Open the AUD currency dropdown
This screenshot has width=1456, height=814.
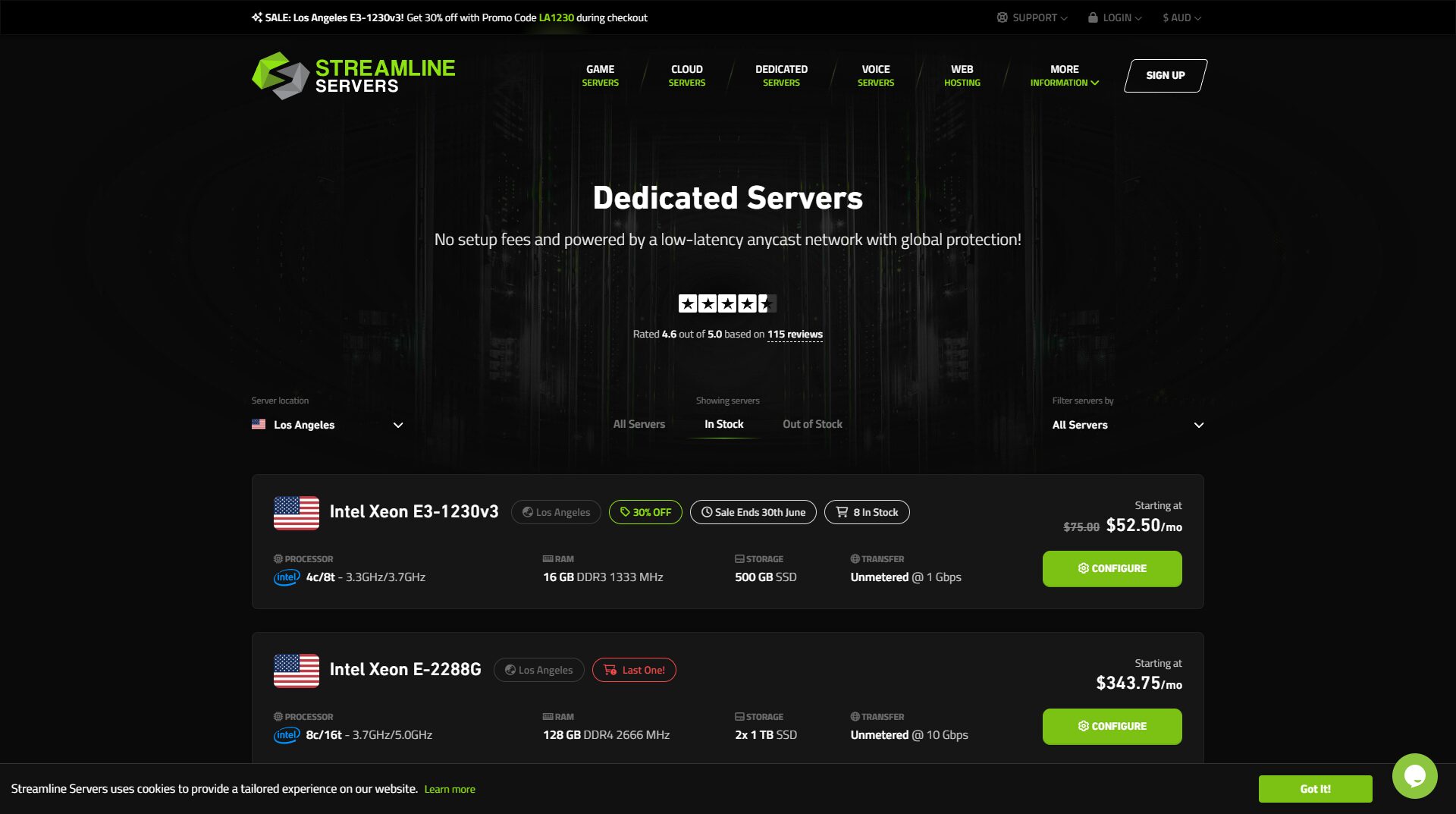[1181, 17]
